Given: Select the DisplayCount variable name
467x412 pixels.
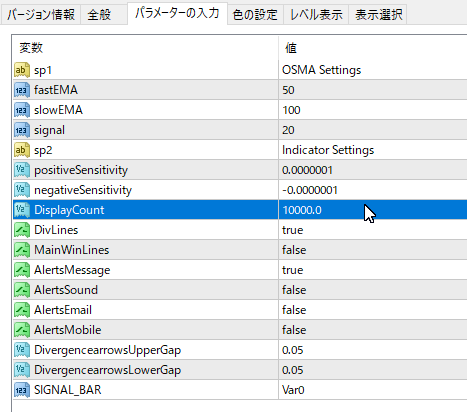Looking at the screenshot, I should point(69,210).
